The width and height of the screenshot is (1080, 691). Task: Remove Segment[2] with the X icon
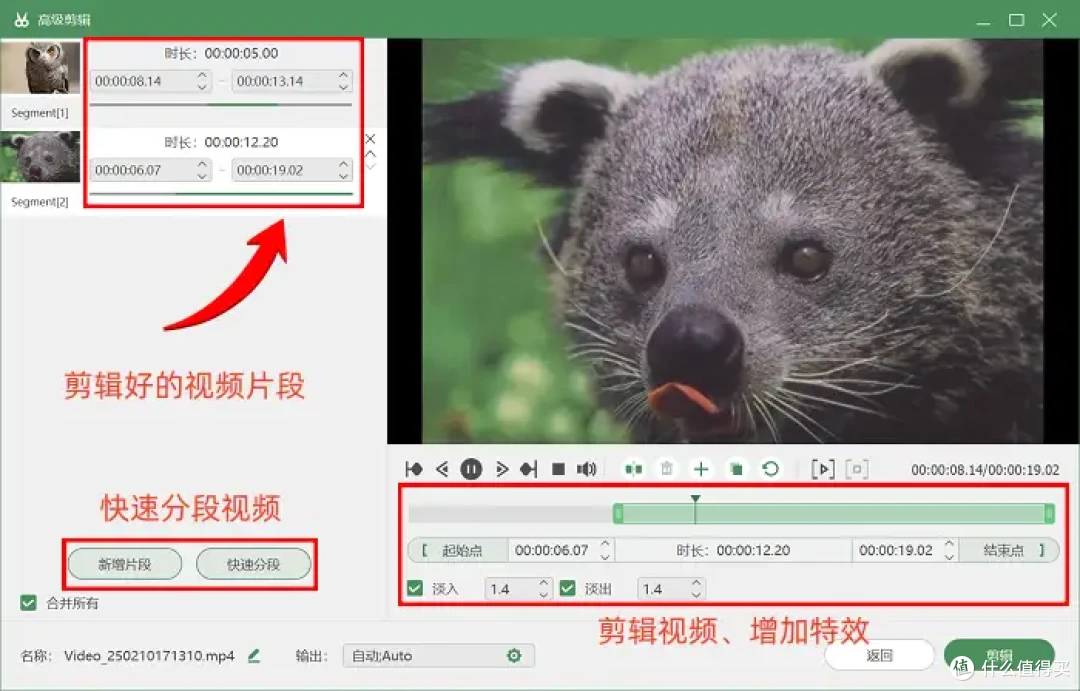[370, 138]
